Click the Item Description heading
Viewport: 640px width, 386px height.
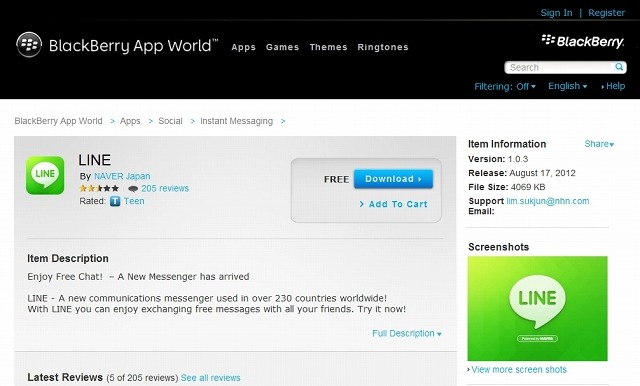point(68,259)
